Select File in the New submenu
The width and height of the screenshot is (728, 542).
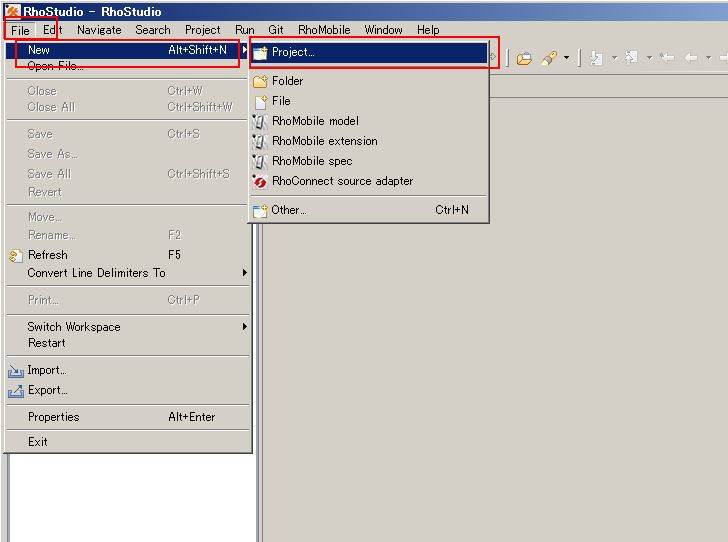click(369, 101)
